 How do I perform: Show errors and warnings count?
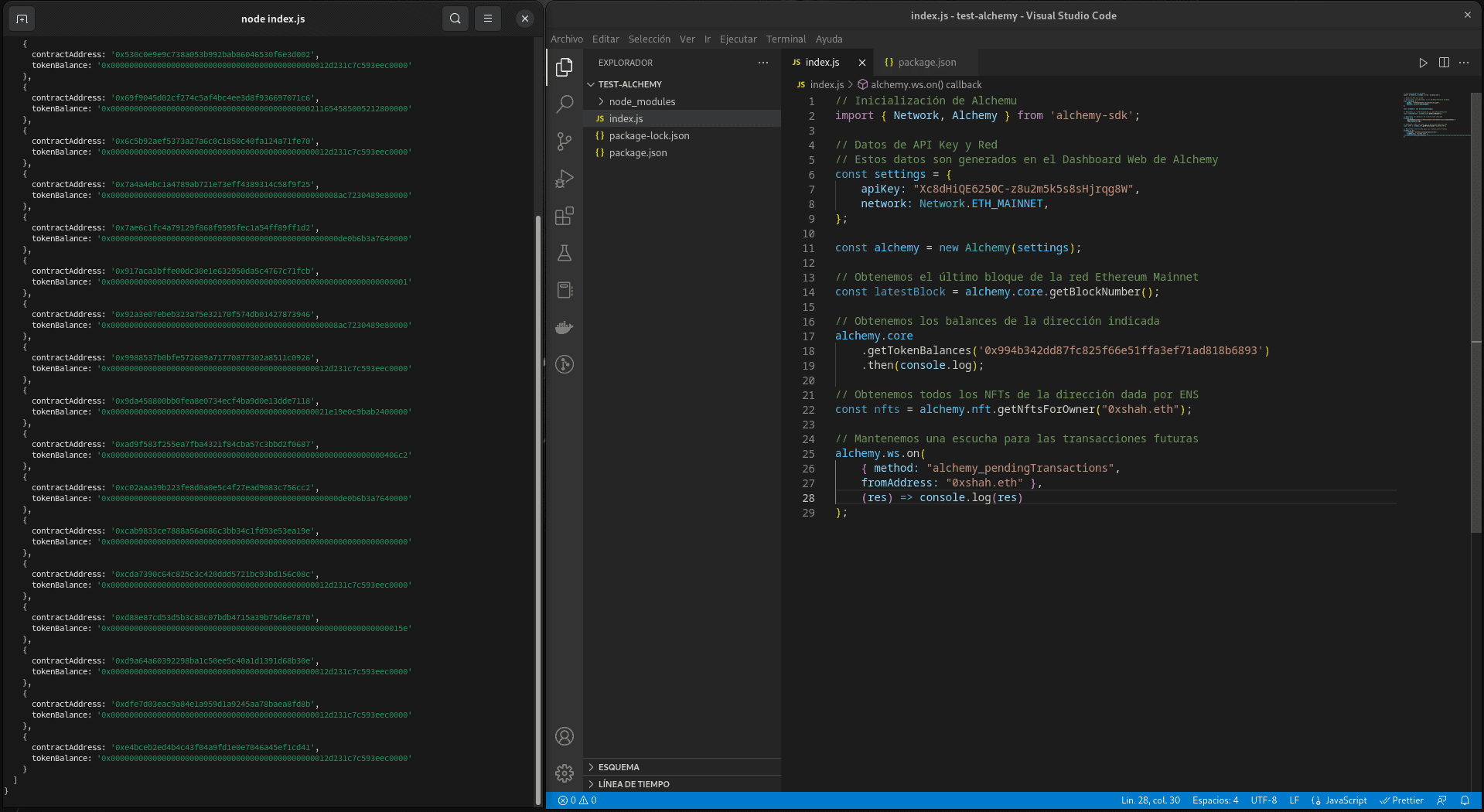point(578,800)
